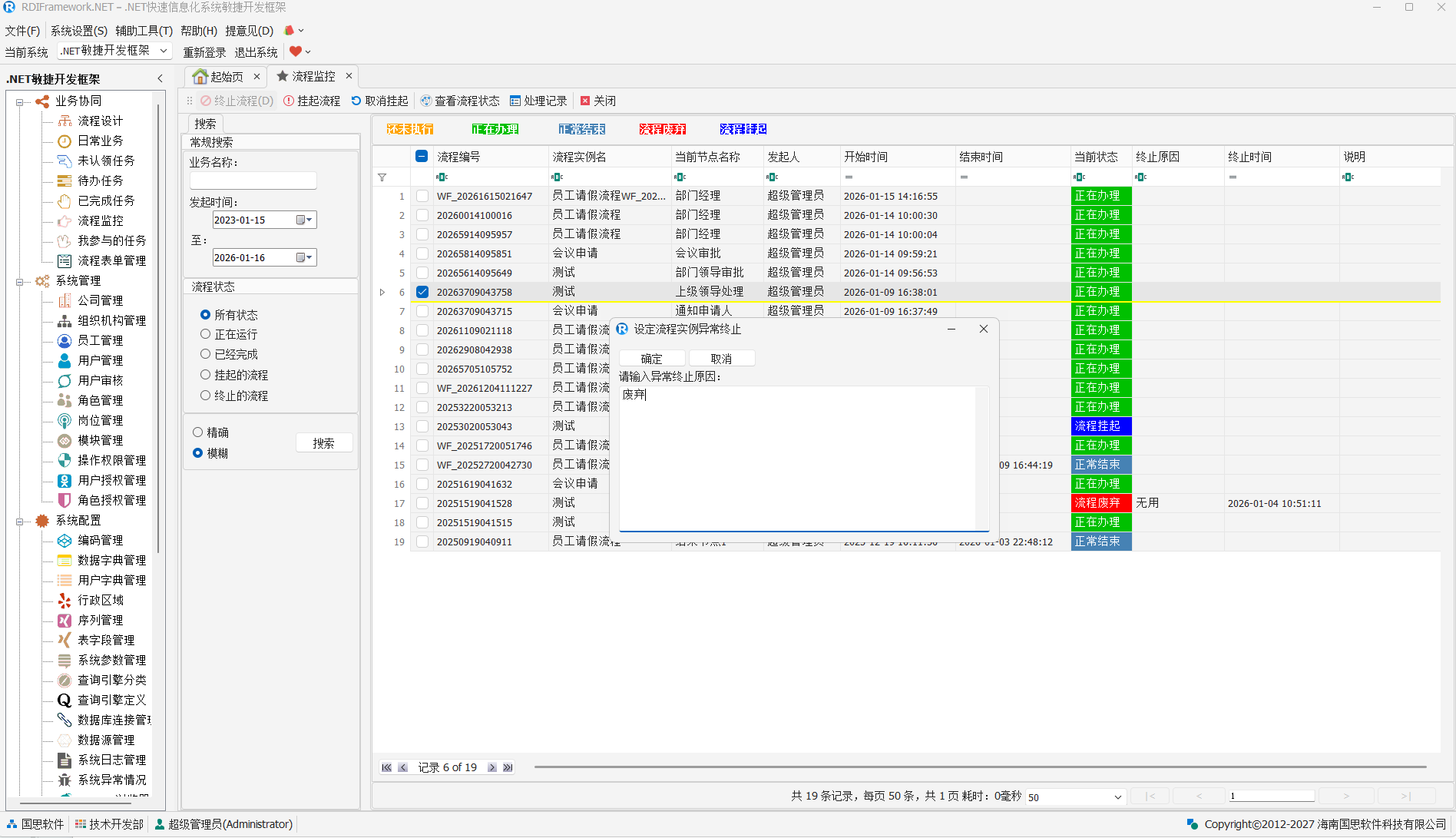
Task: Click the red 关闭 toolbar icon
Action: point(585,101)
